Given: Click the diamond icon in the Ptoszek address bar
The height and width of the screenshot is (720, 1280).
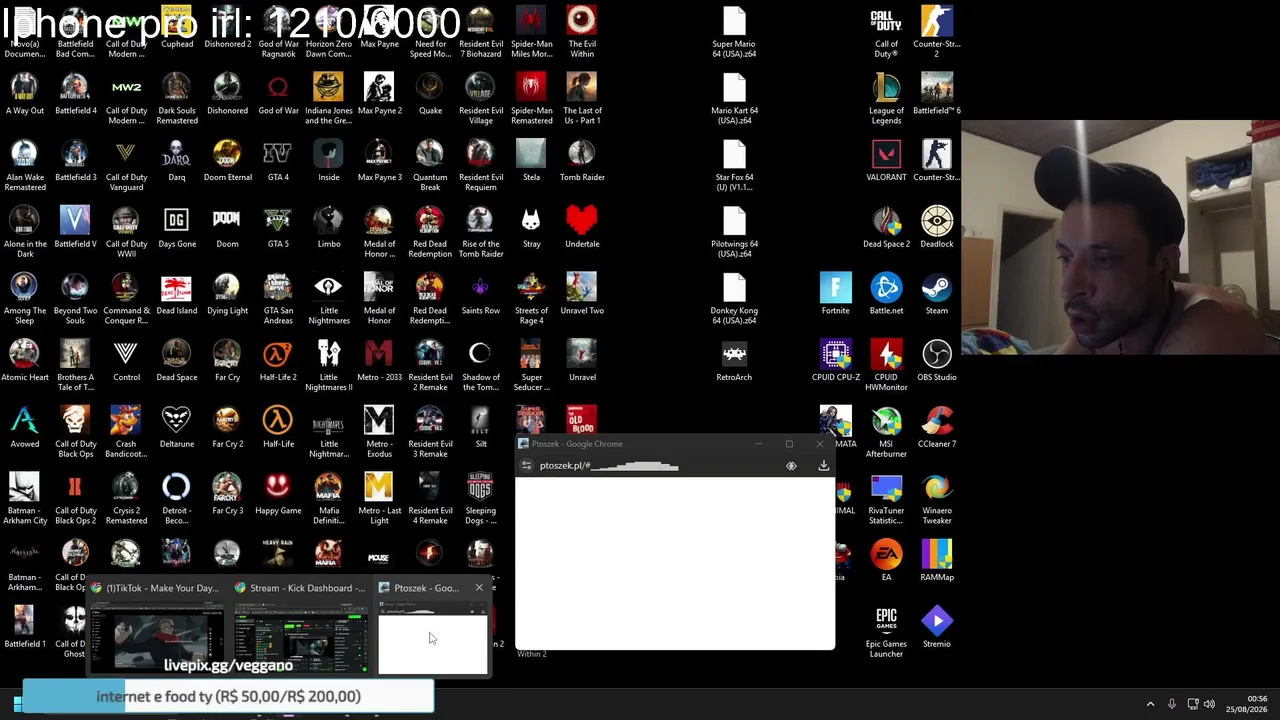Looking at the screenshot, I should pyautogui.click(x=791, y=466).
